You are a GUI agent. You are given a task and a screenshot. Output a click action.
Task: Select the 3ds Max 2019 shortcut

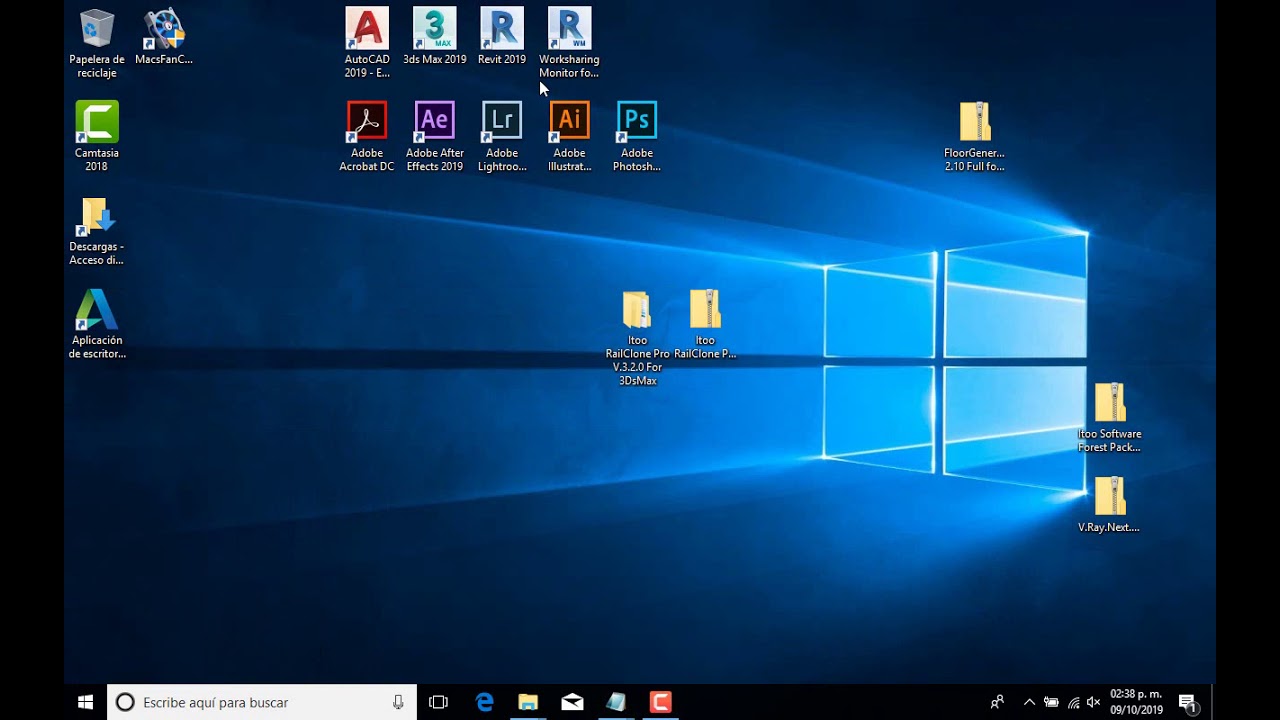coord(435,38)
